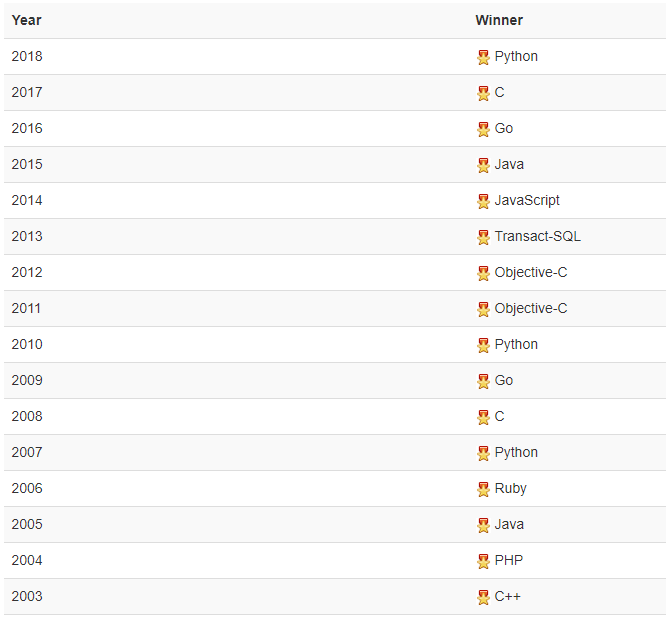Select the 2010 year cell
Screen dimensions: 666x618
[27, 344]
